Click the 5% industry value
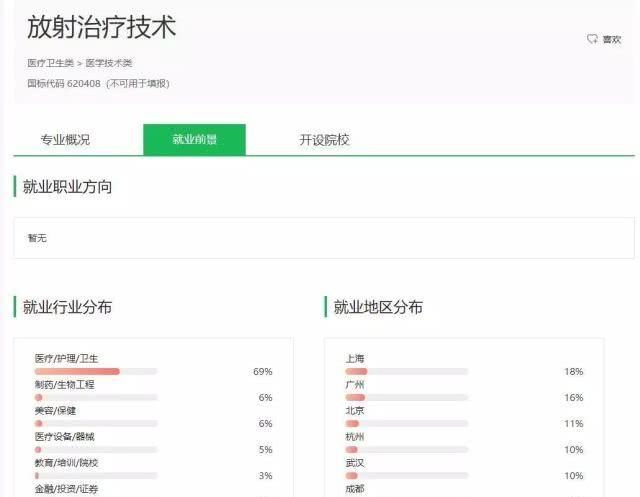Viewport: 640px width, 497px height. coord(265,450)
